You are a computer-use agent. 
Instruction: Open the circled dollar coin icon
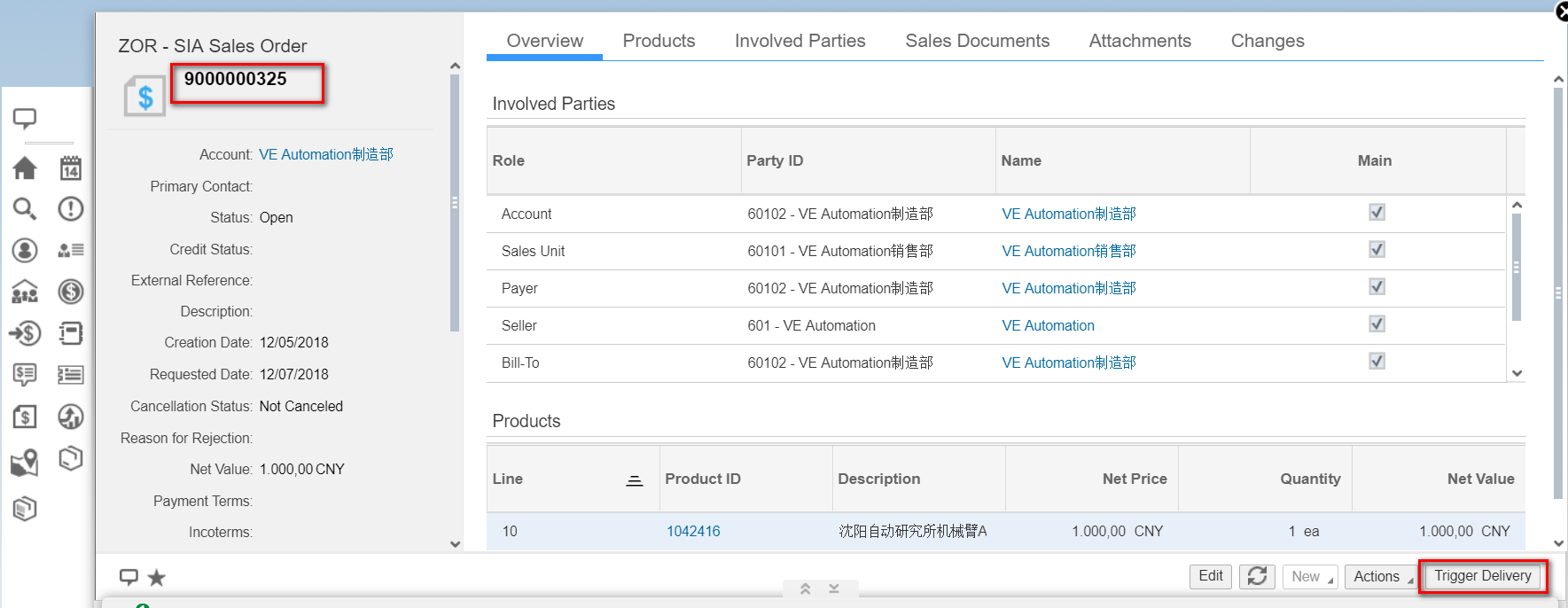[x=71, y=292]
